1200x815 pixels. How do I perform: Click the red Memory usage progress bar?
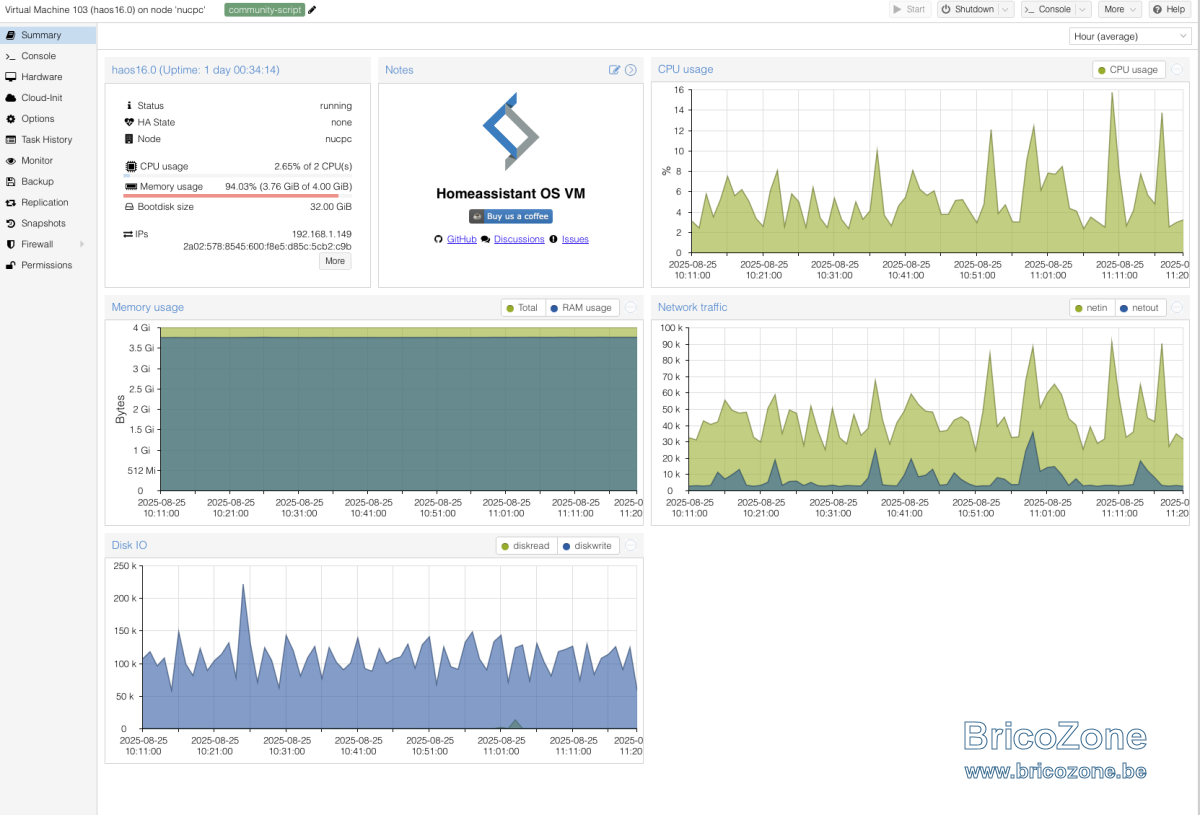point(231,196)
